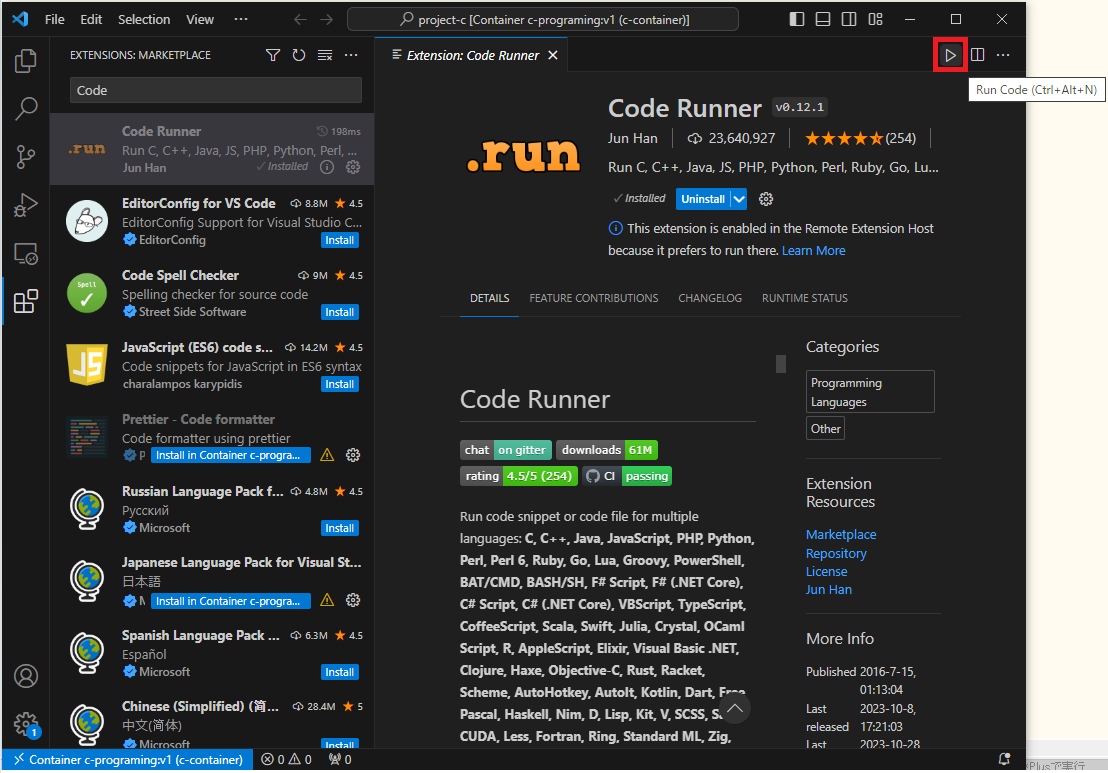Open the Repository resource link

836,554
